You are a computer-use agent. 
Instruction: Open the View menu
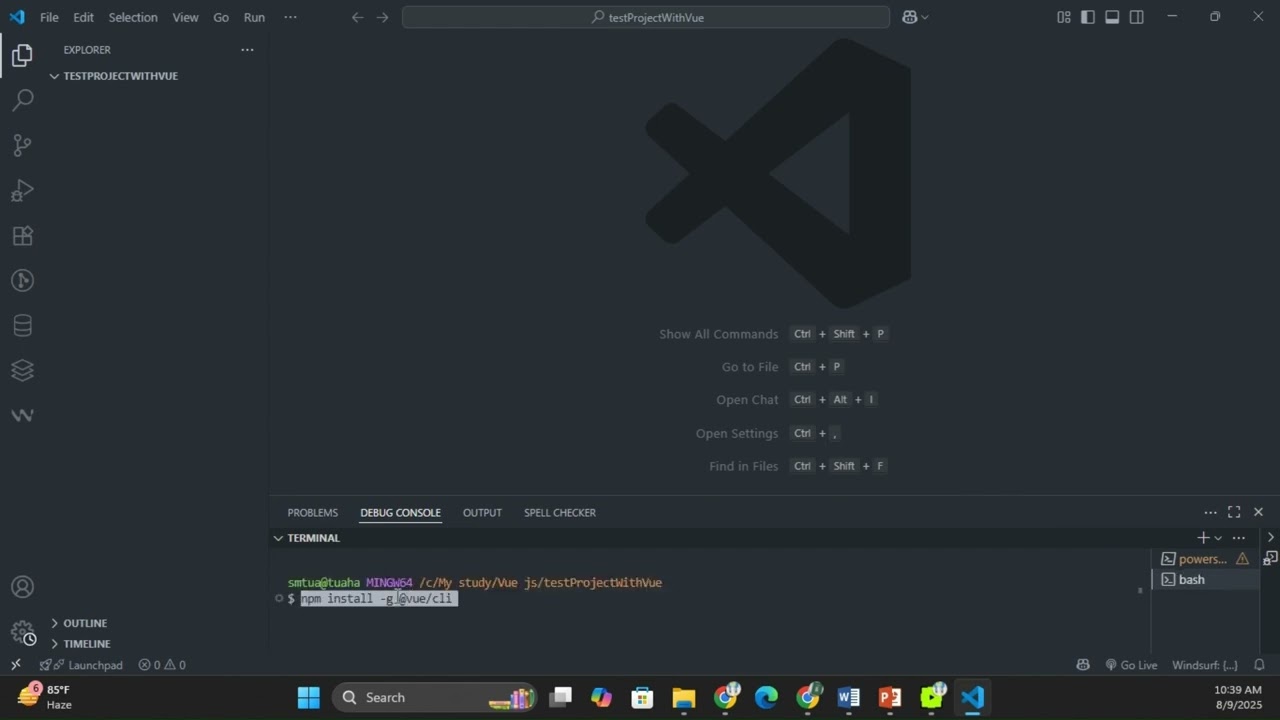[x=185, y=17]
